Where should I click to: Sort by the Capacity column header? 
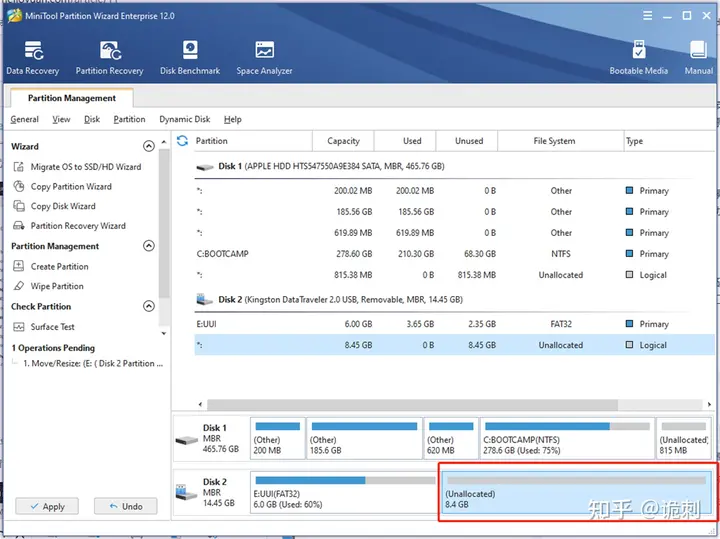[x=343, y=141]
